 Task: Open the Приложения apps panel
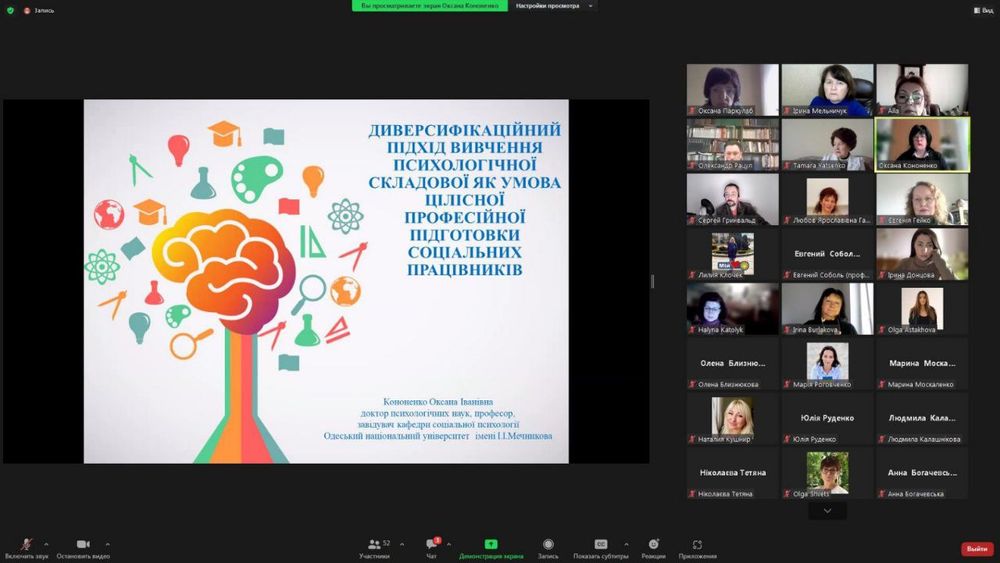(x=697, y=545)
